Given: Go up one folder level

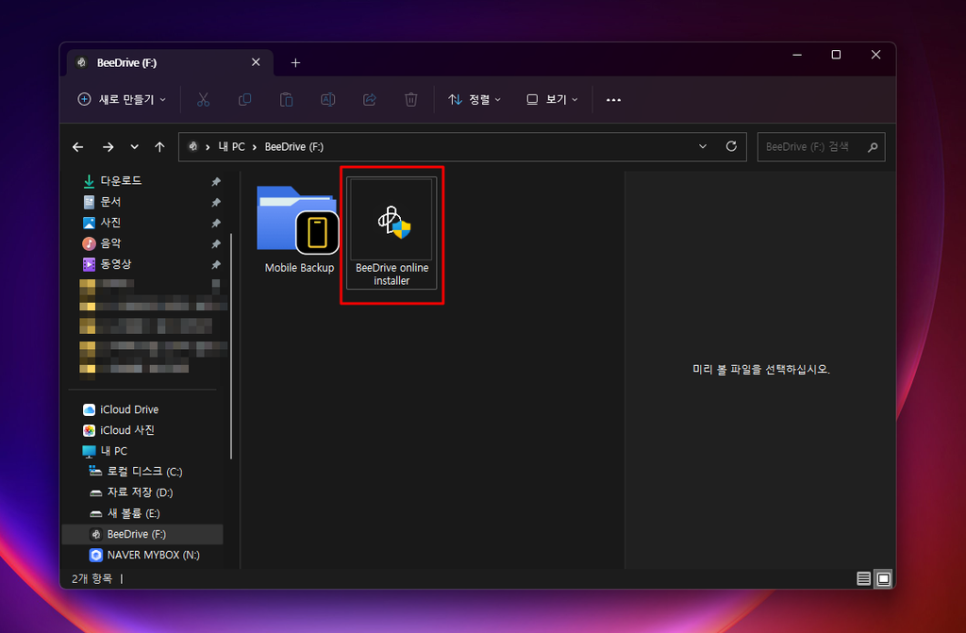Looking at the screenshot, I should coord(160,147).
